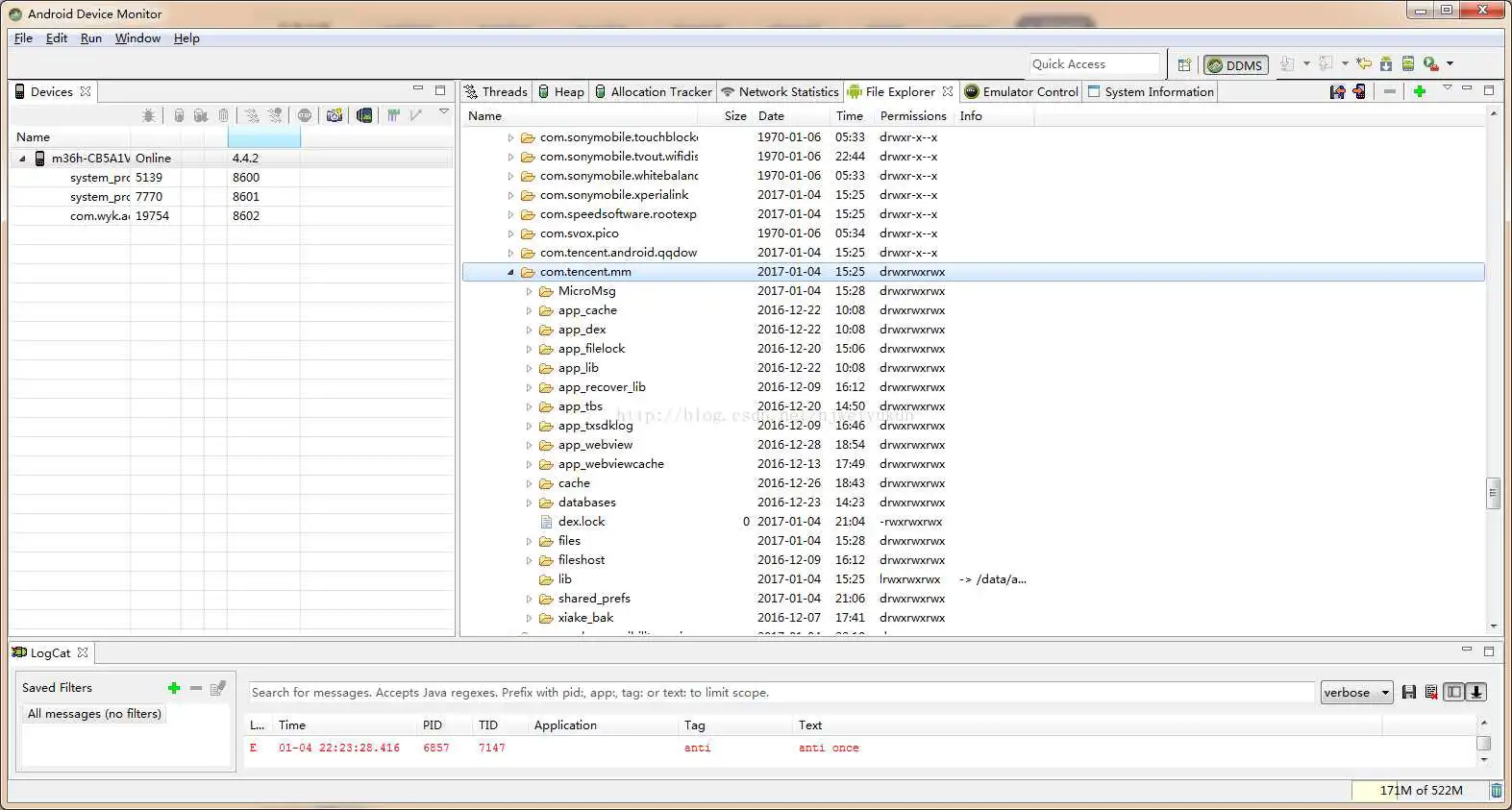1512x810 pixels.
Task: Click the yellow arrow New Android project toolbar icon
Action: tap(1363, 64)
